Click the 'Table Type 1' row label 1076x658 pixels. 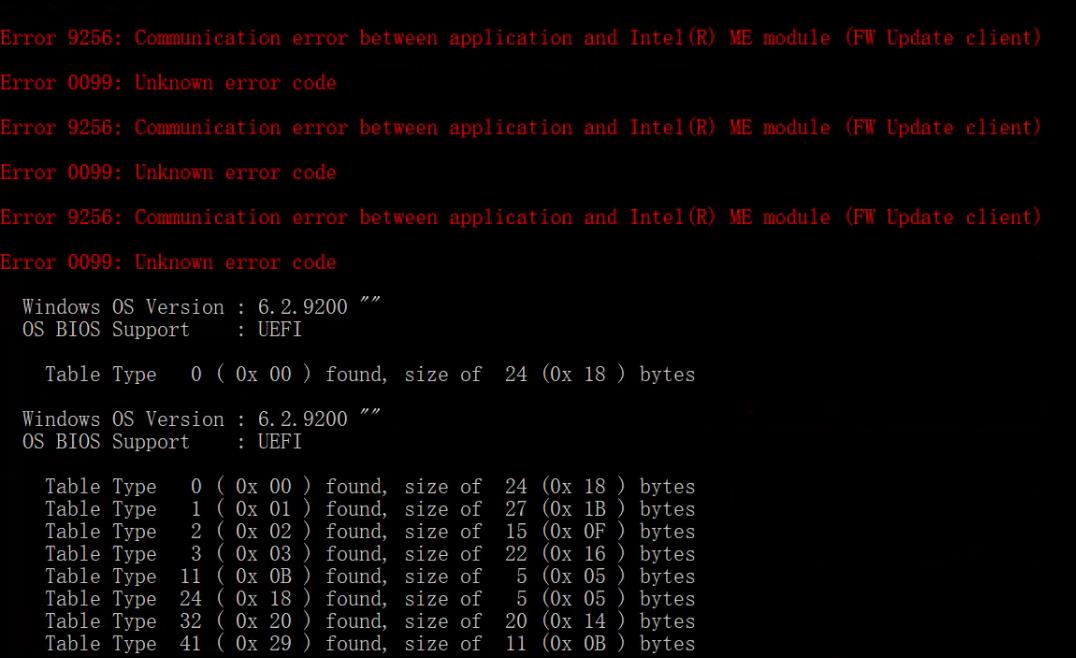coord(123,509)
